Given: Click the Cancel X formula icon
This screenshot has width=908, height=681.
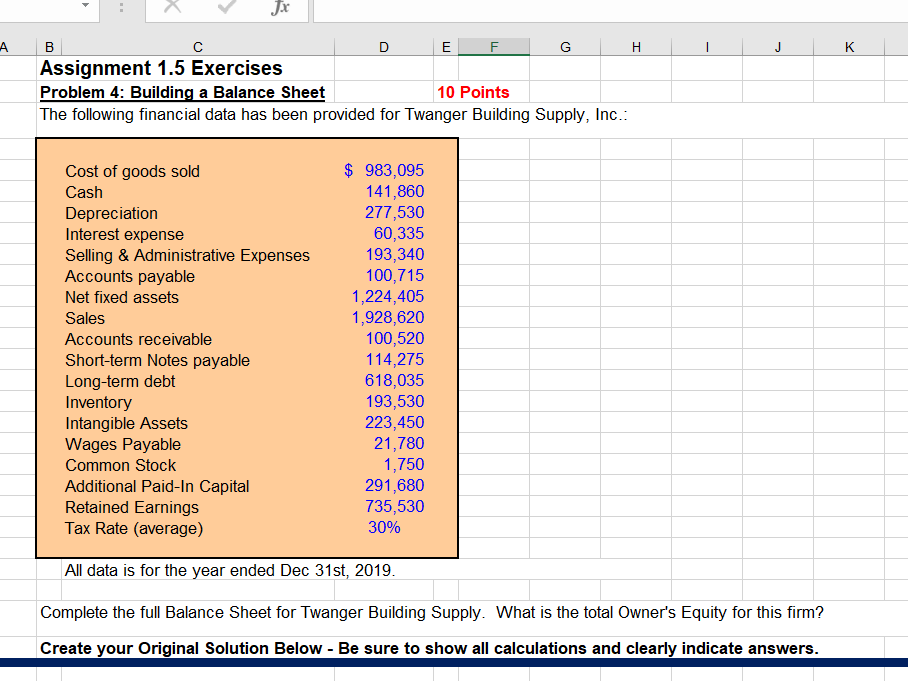Looking at the screenshot, I should [173, 6].
